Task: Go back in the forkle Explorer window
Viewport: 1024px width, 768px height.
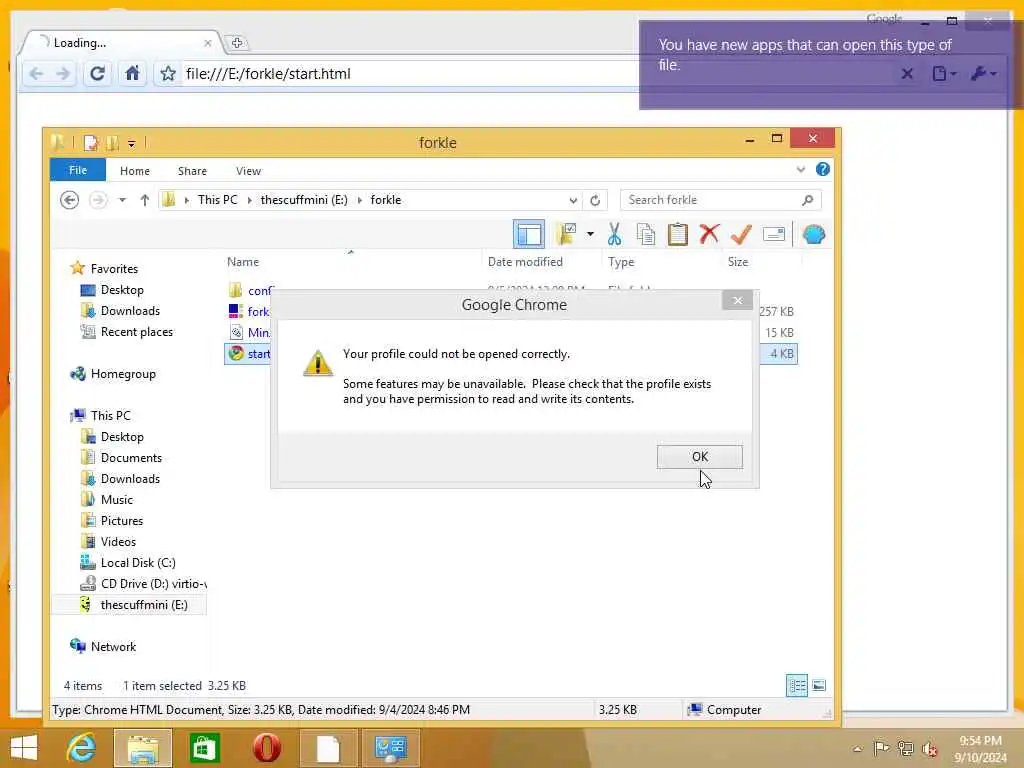Action: pyautogui.click(x=69, y=200)
